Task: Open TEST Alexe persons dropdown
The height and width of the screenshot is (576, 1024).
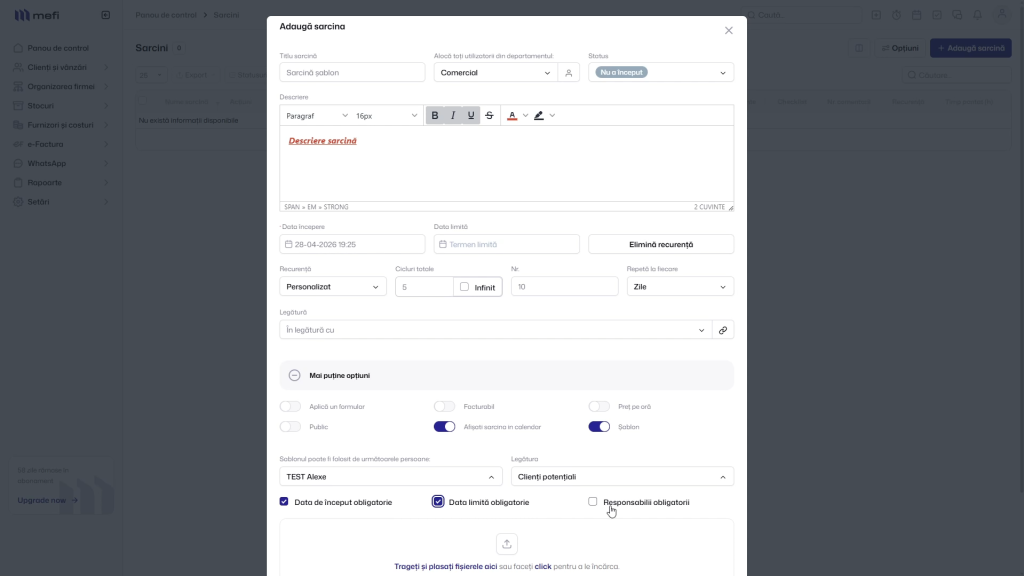Action: point(391,477)
